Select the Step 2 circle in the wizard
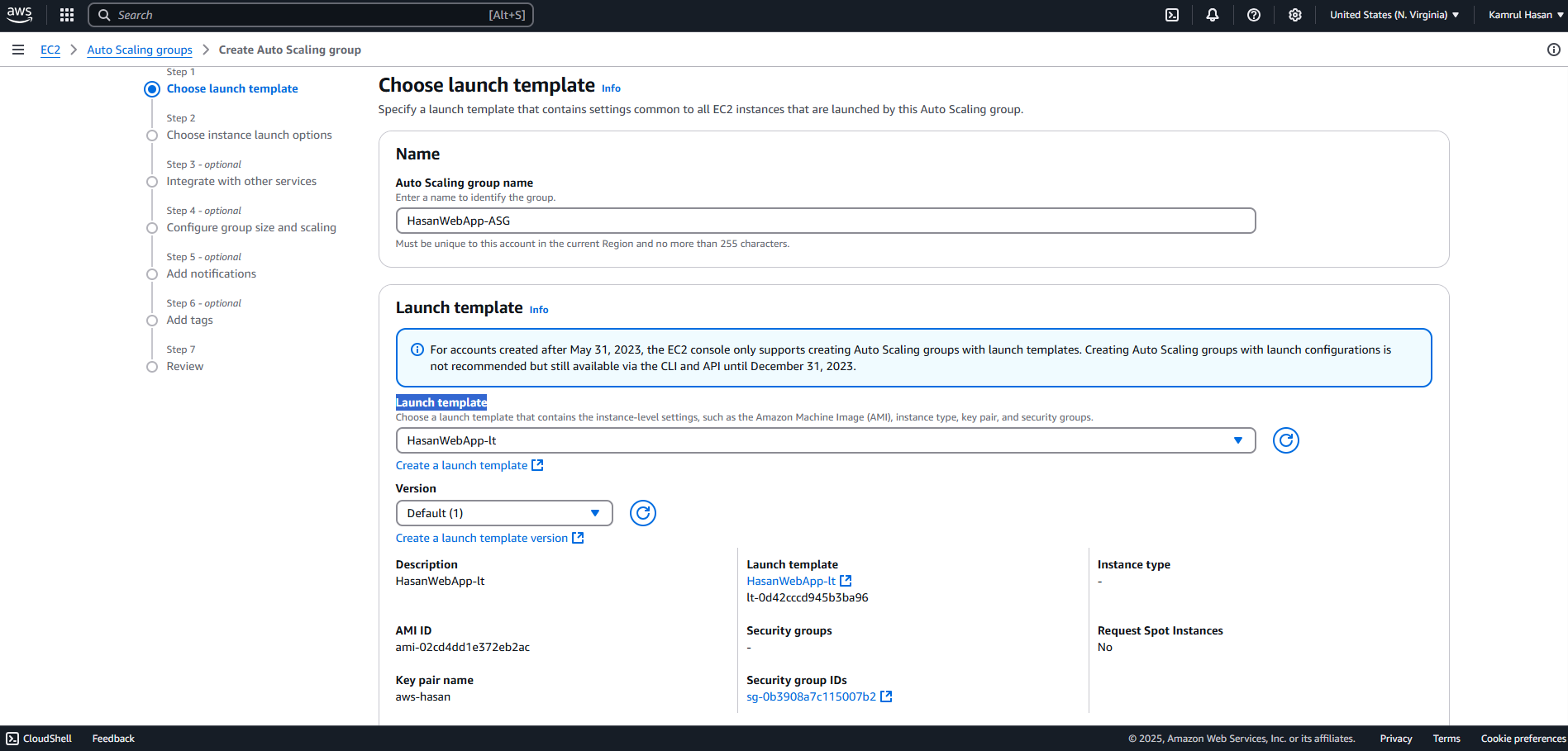This screenshot has width=1568, height=751. (x=152, y=135)
